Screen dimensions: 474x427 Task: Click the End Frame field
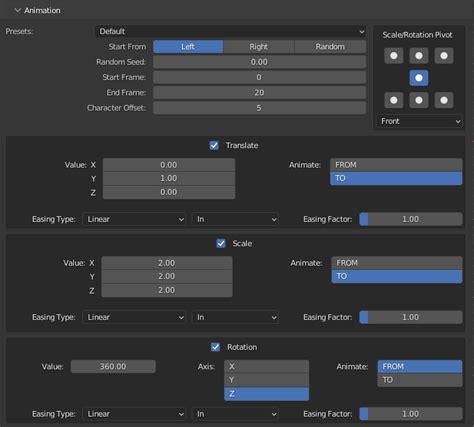(x=259, y=93)
